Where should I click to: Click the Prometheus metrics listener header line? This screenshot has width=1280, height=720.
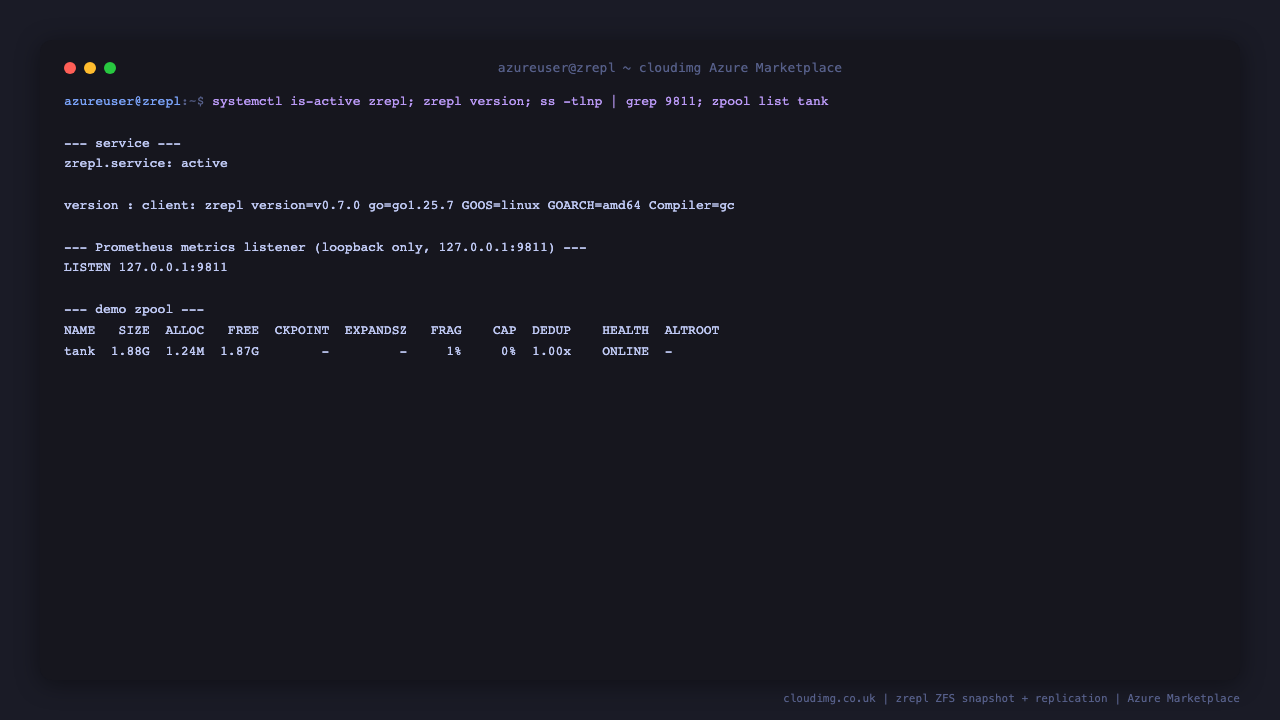(x=325, y=247)
